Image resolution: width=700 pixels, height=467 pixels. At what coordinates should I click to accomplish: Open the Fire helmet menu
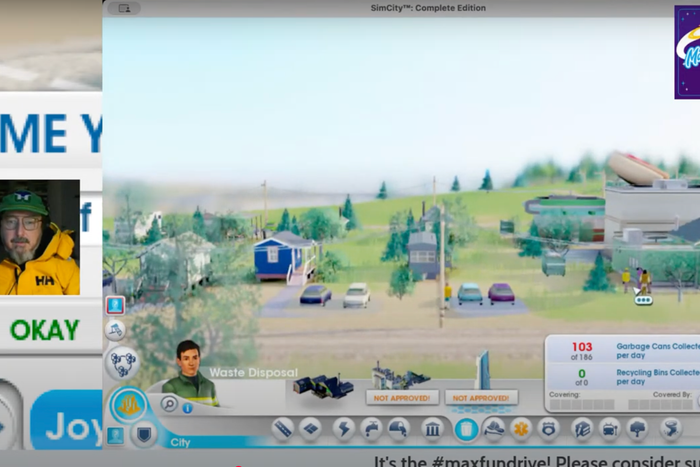pyautogui.click(x=494, y=429)
